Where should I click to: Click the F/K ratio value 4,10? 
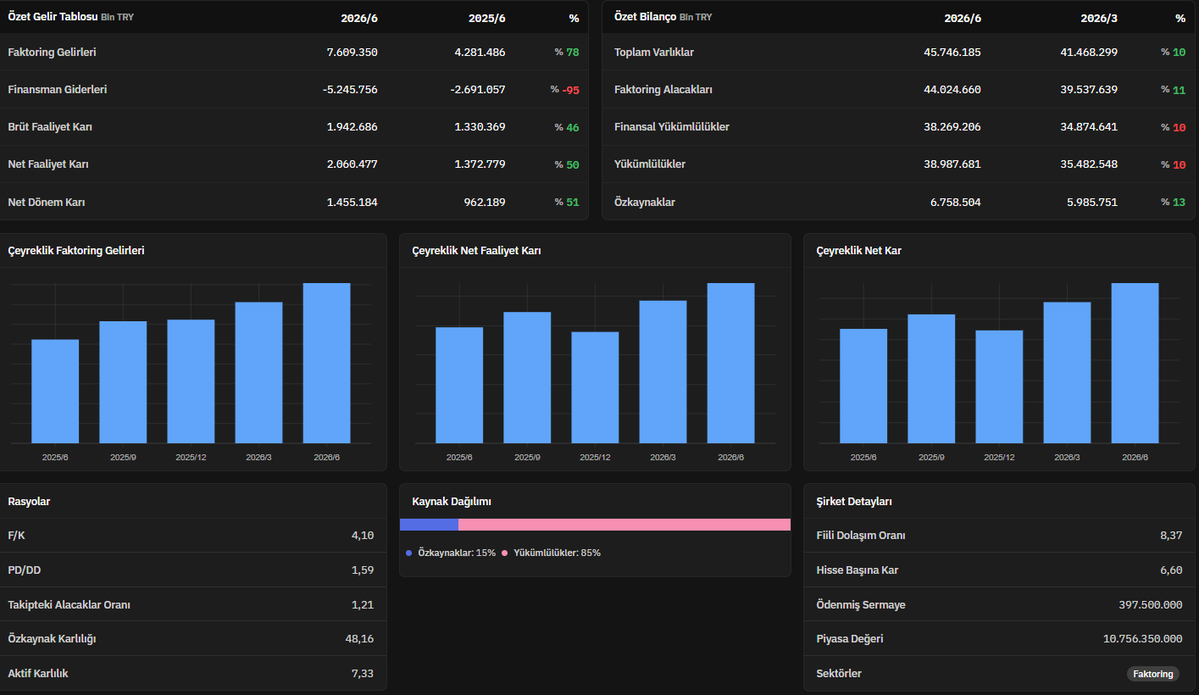tap(362, 536)
